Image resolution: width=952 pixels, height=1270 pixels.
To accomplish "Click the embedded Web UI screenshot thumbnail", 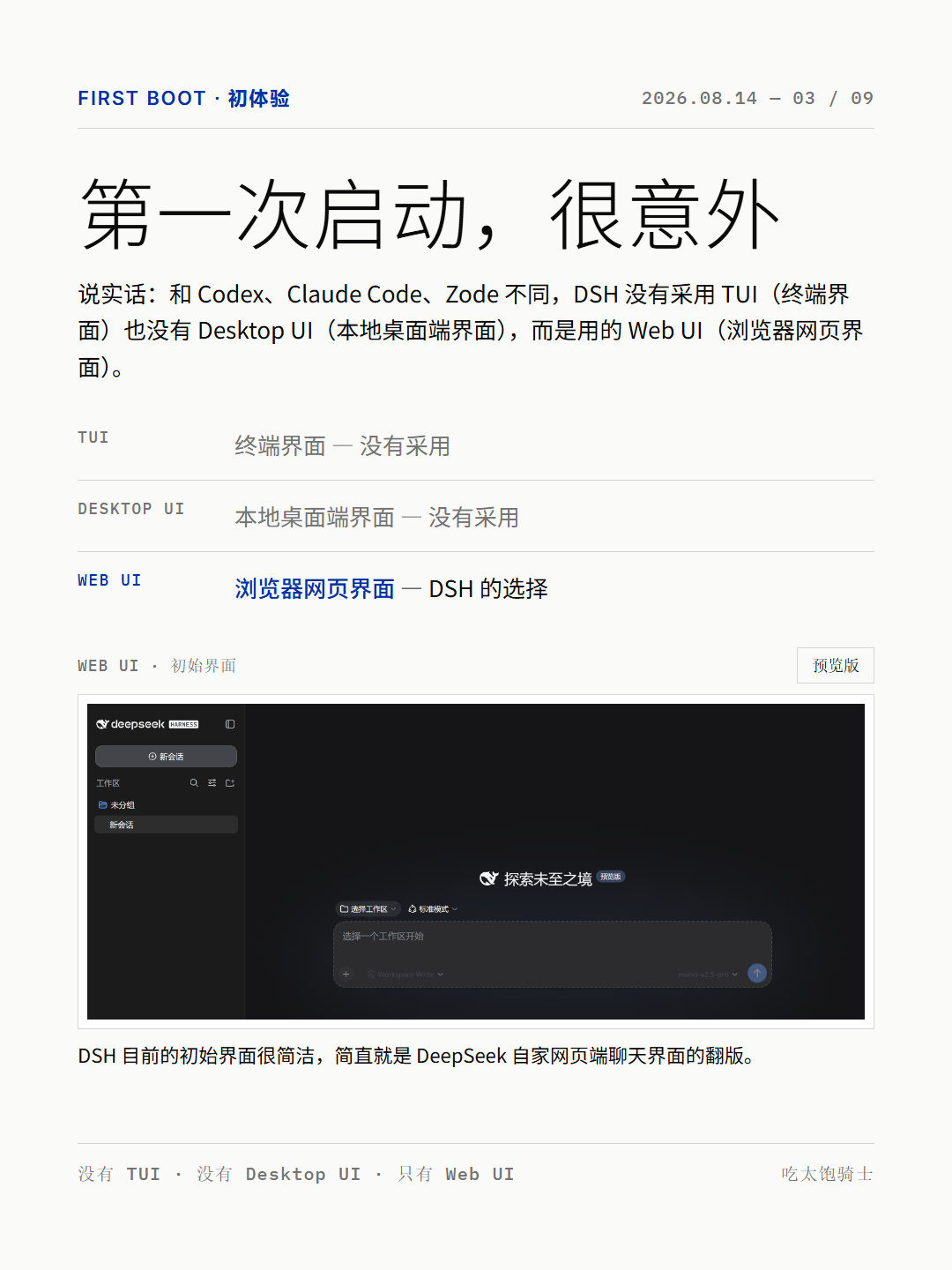I will coord(476,862).
